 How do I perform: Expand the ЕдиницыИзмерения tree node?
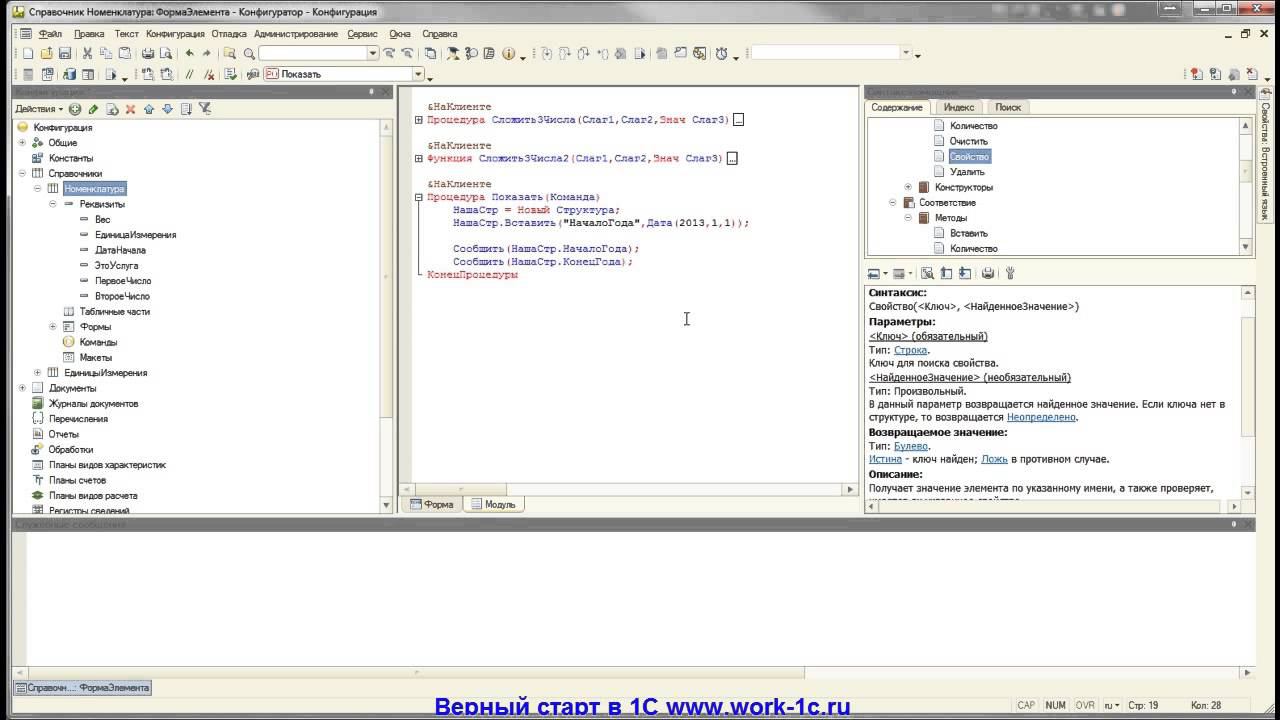pos(38,373)
